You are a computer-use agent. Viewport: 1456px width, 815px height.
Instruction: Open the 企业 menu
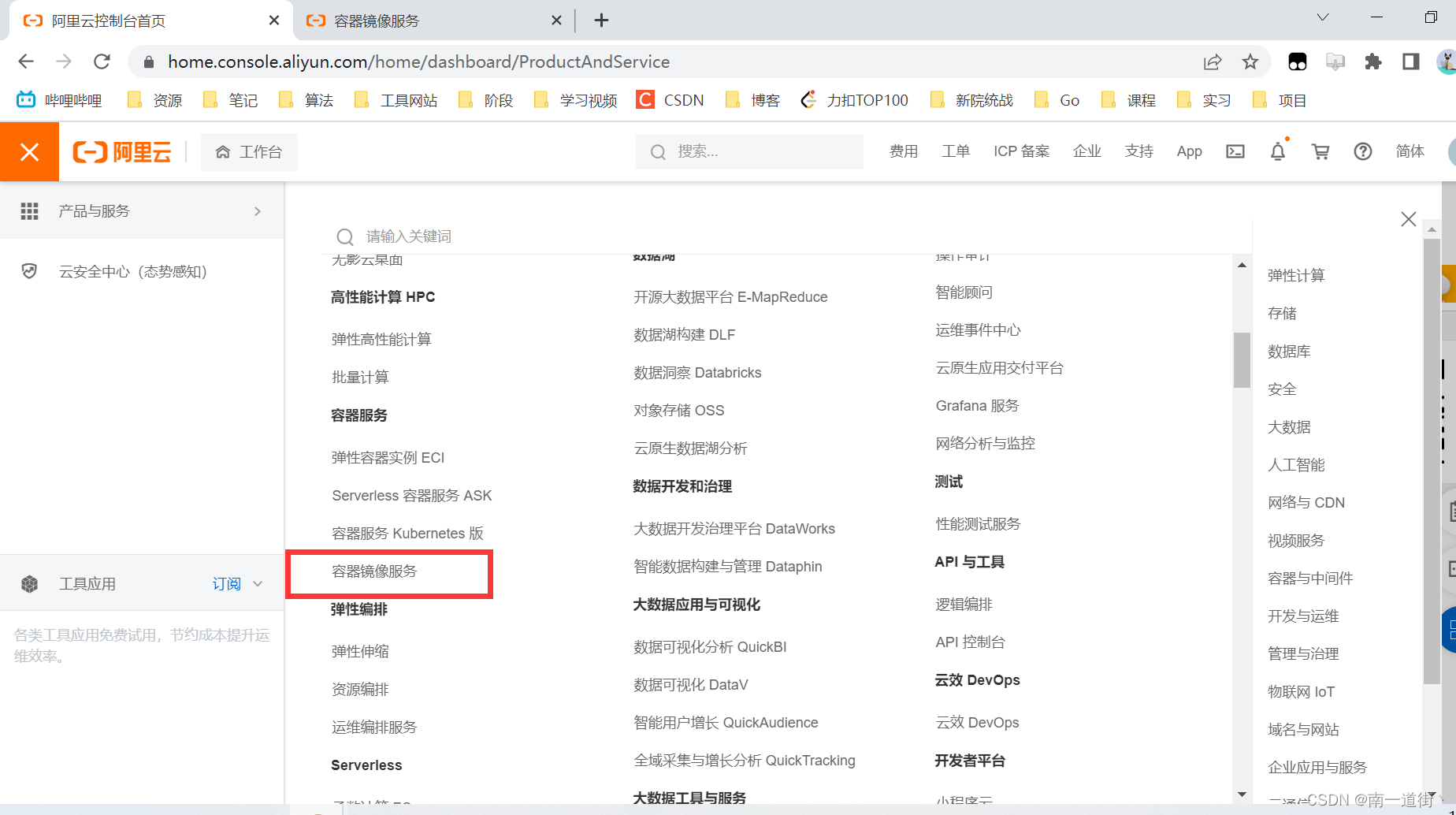click(1087, 151)
